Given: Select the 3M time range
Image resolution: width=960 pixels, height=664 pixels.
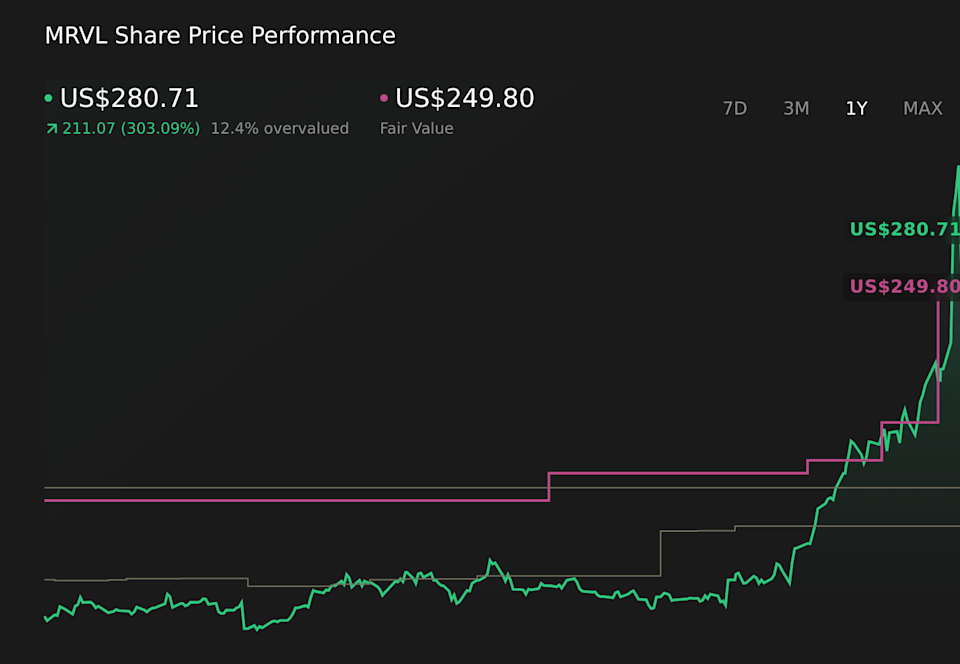Looking at the screenshot, I should click(x=796, y=109).
